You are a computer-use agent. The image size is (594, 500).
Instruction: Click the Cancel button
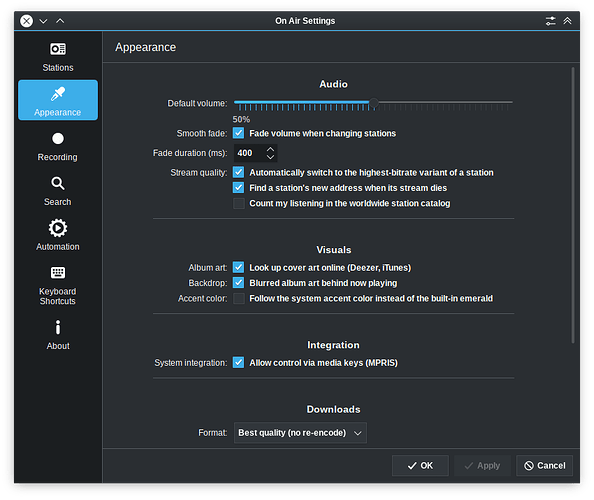point(544,466)
